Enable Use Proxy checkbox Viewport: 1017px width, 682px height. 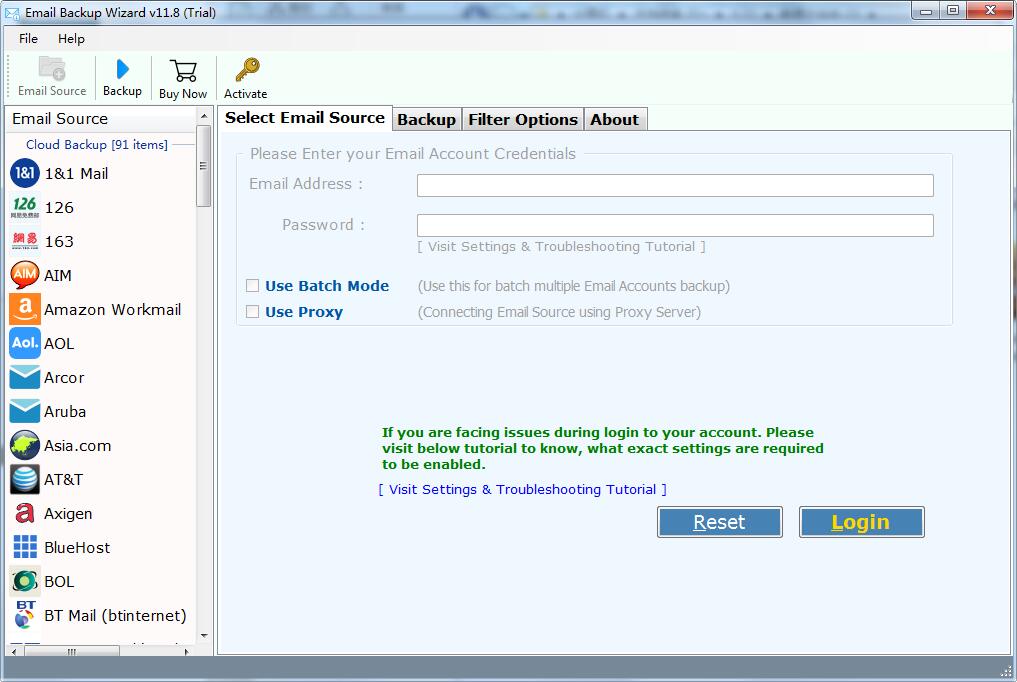(x=252, y=312)
